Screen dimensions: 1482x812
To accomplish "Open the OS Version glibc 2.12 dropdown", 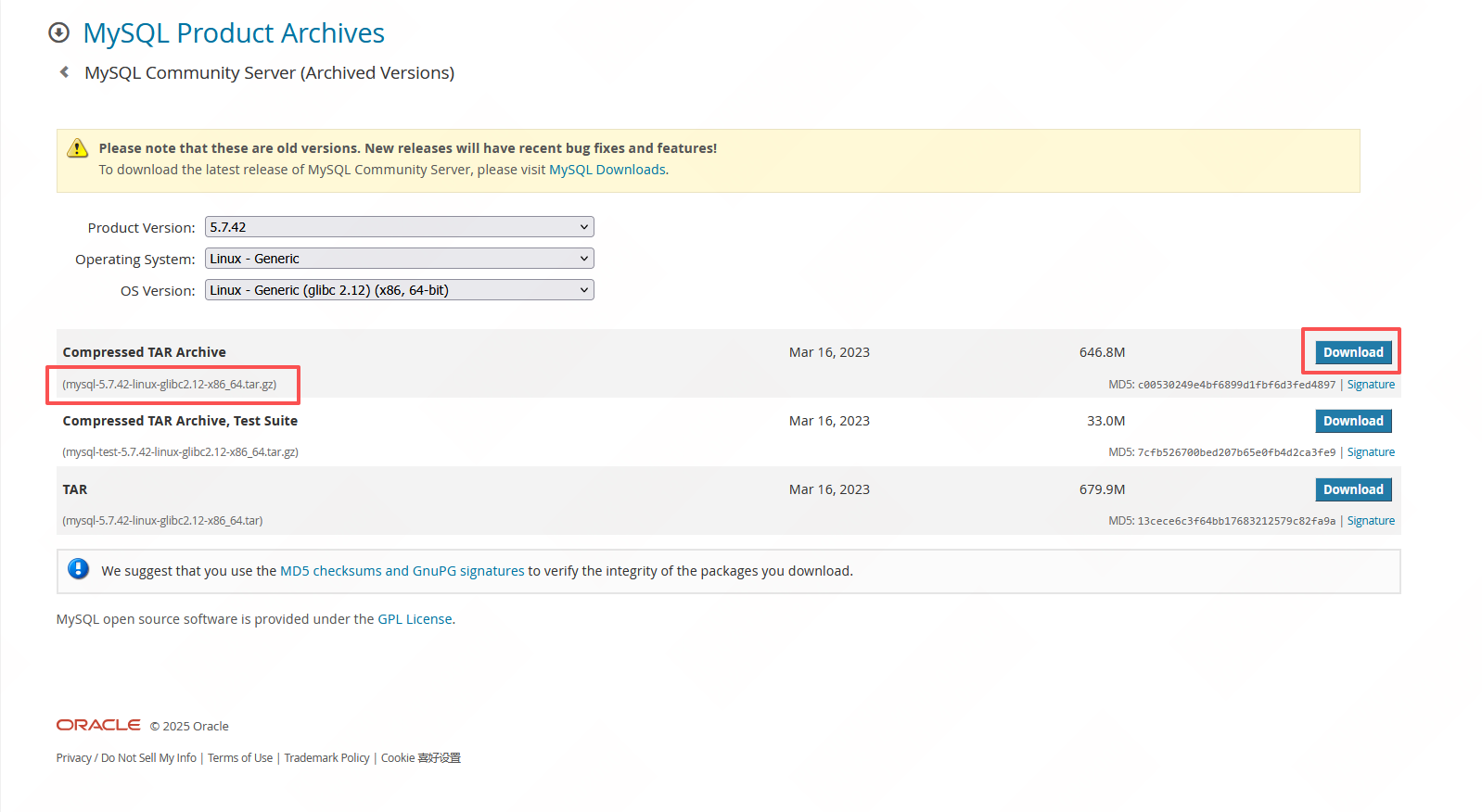I will click(399, 290).
